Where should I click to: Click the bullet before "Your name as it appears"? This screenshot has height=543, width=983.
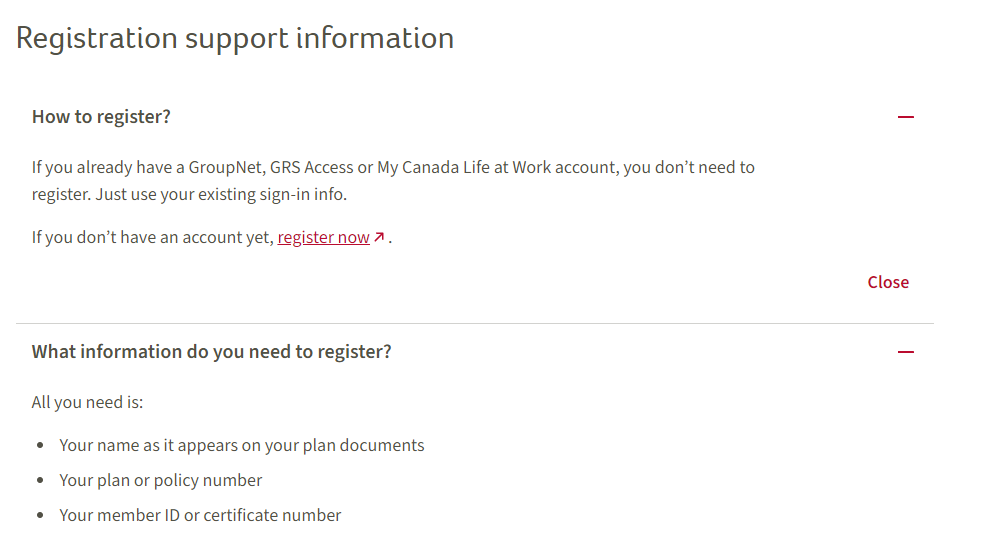coord(40,445)
